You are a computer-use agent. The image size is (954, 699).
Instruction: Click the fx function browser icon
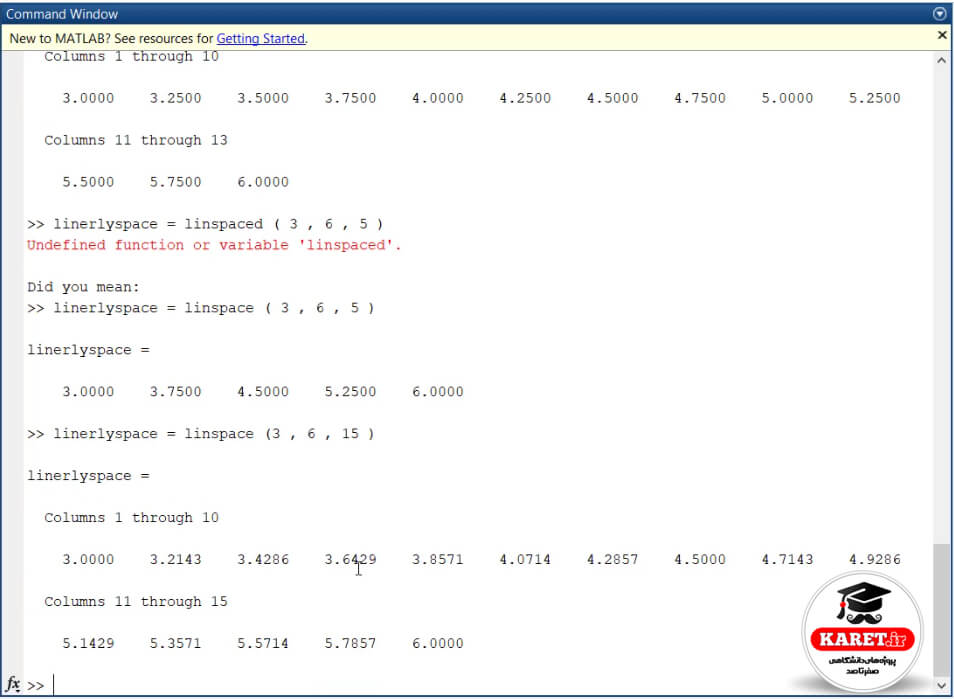point(12,684)
